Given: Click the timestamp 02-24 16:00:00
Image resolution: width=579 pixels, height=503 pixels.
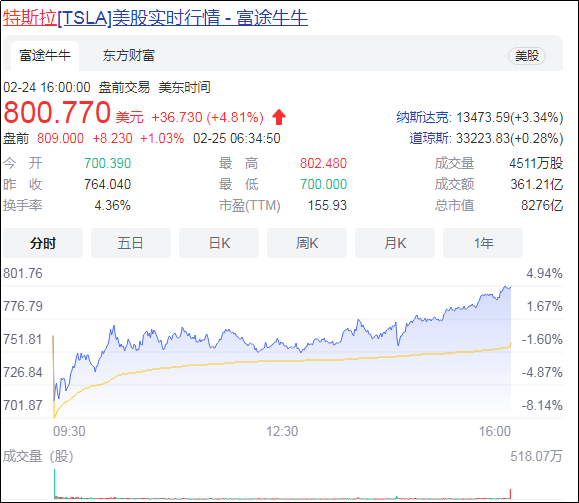Looking at the screenshot, I should click(x=47, y=88).
